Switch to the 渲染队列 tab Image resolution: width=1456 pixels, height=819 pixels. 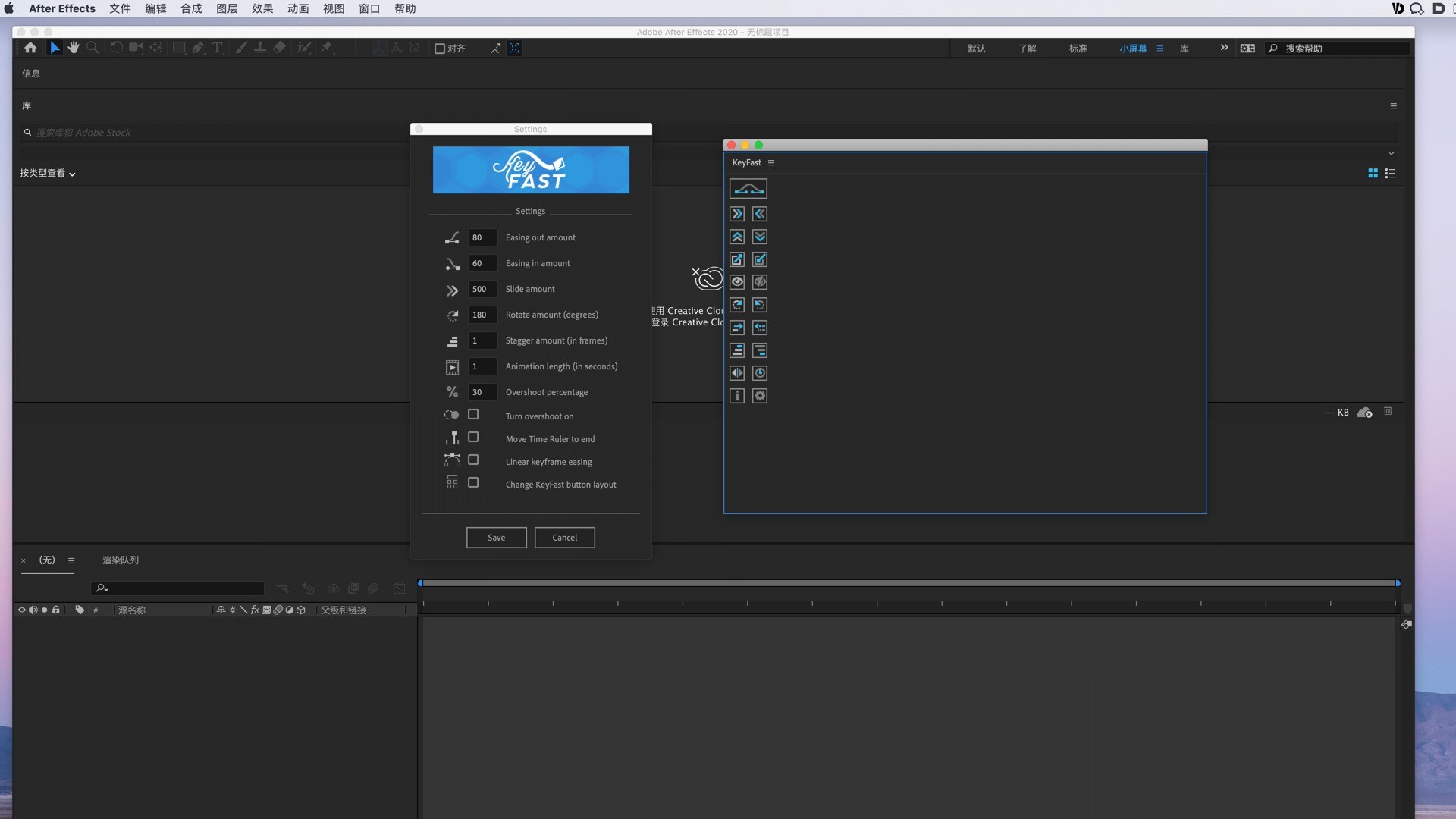tap(121, 560)
